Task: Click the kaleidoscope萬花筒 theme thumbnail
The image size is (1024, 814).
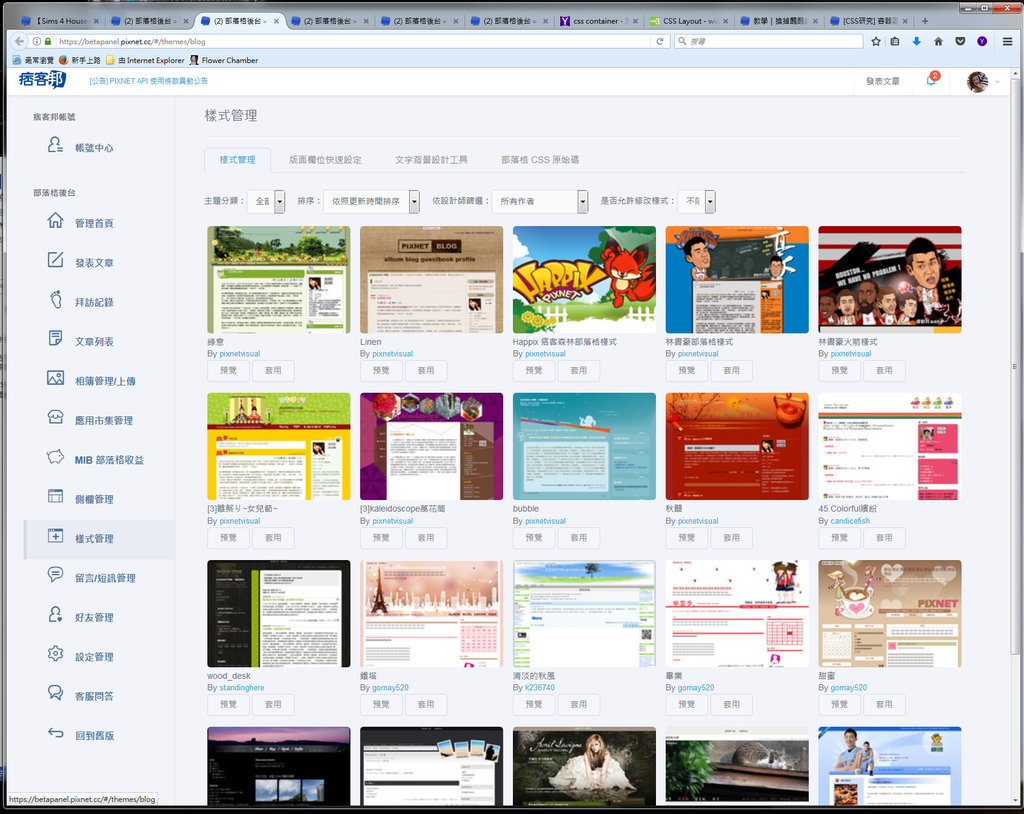Action: (431, 446)
